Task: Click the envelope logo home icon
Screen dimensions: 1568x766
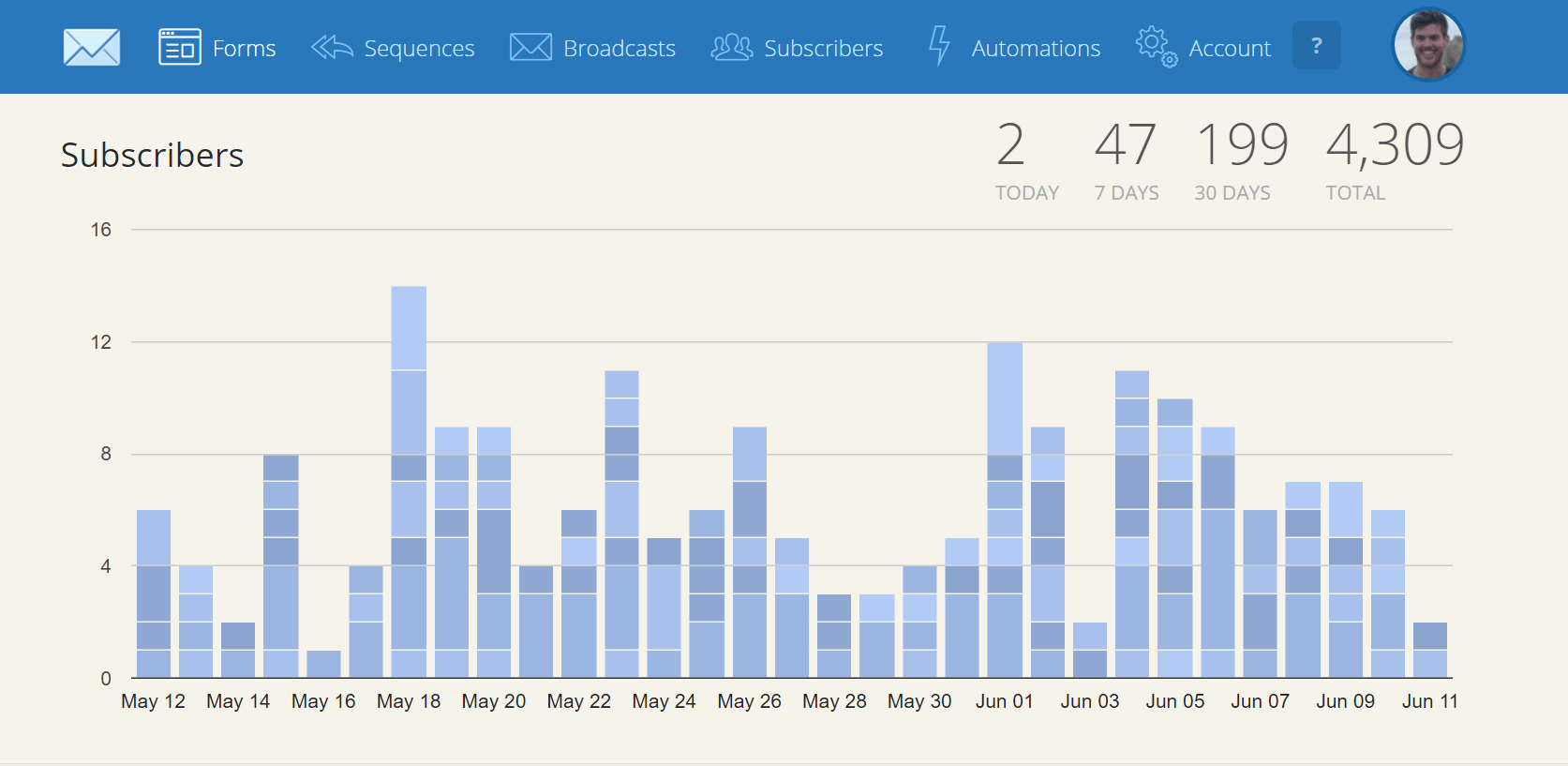Action: (91, 47)
